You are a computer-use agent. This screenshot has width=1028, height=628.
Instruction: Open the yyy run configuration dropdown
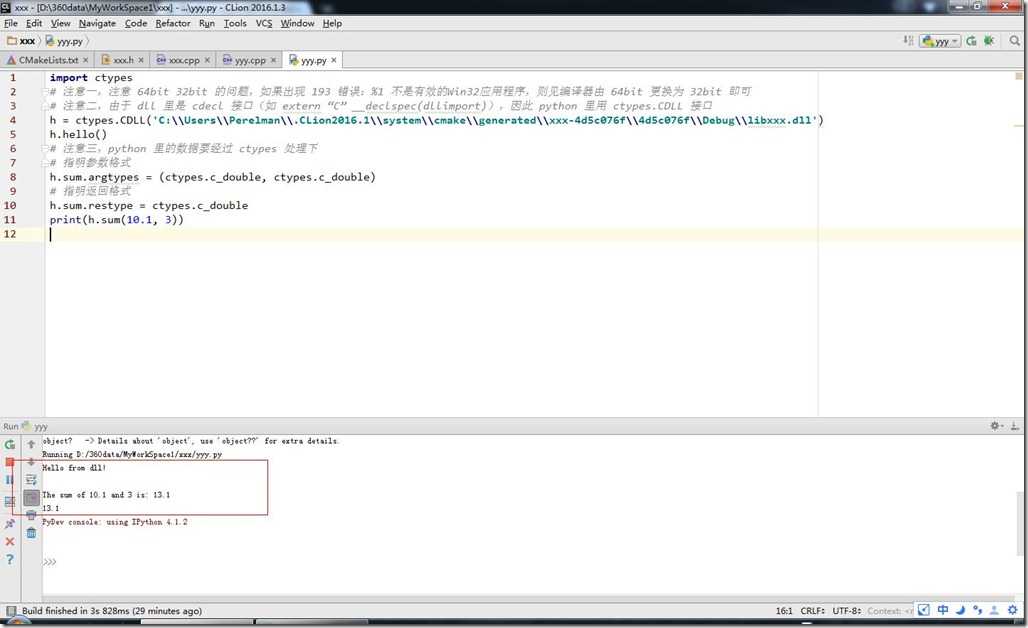pos(940,41)
